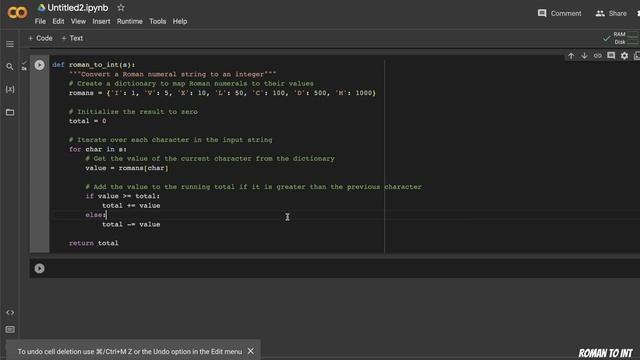640x360 pixels.
Task: Open the Tools menu
Action: coord(158,22)
